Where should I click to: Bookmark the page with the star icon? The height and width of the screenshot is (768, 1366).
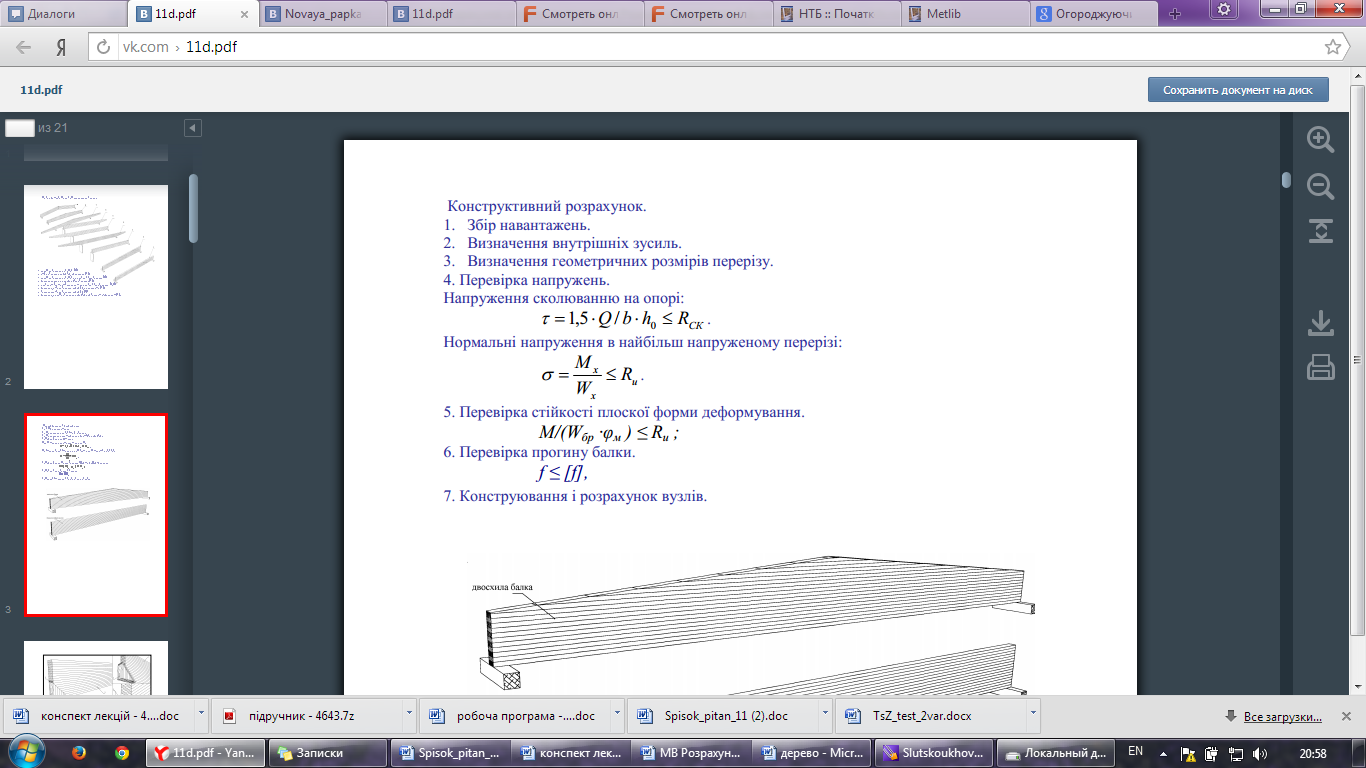point(1332,47)
